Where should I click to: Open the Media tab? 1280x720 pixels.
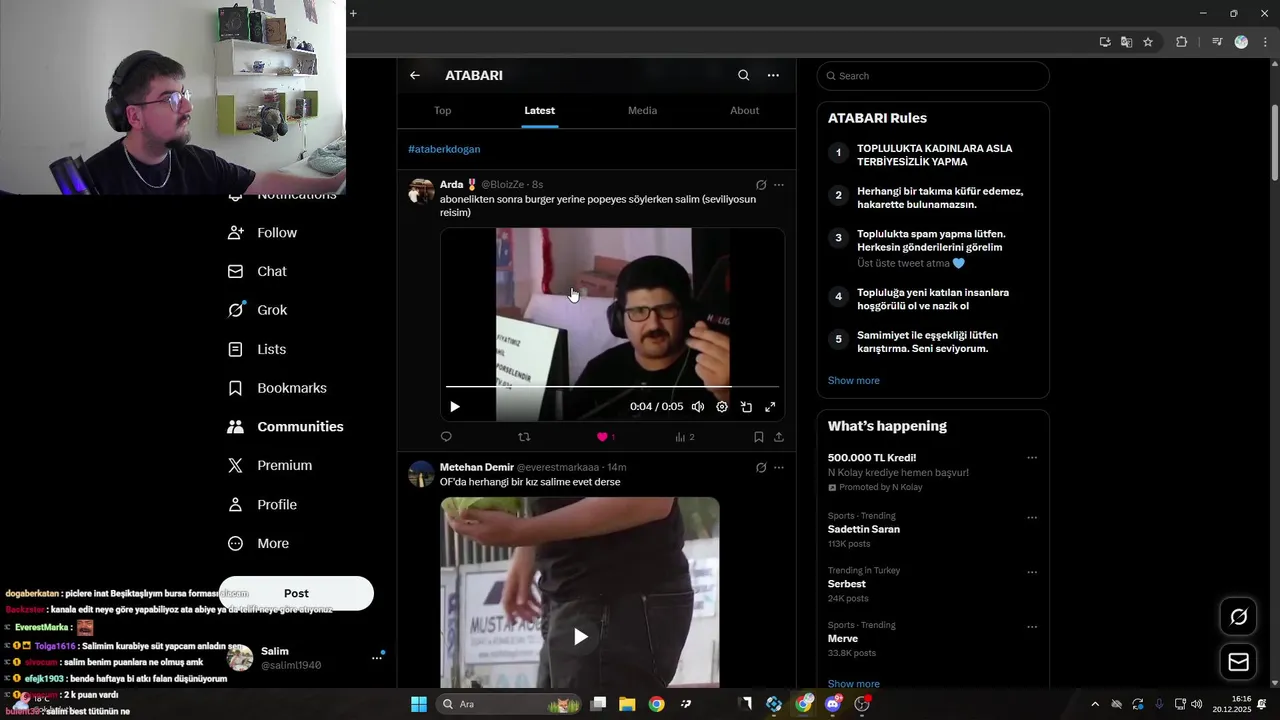tap(642, 110)
